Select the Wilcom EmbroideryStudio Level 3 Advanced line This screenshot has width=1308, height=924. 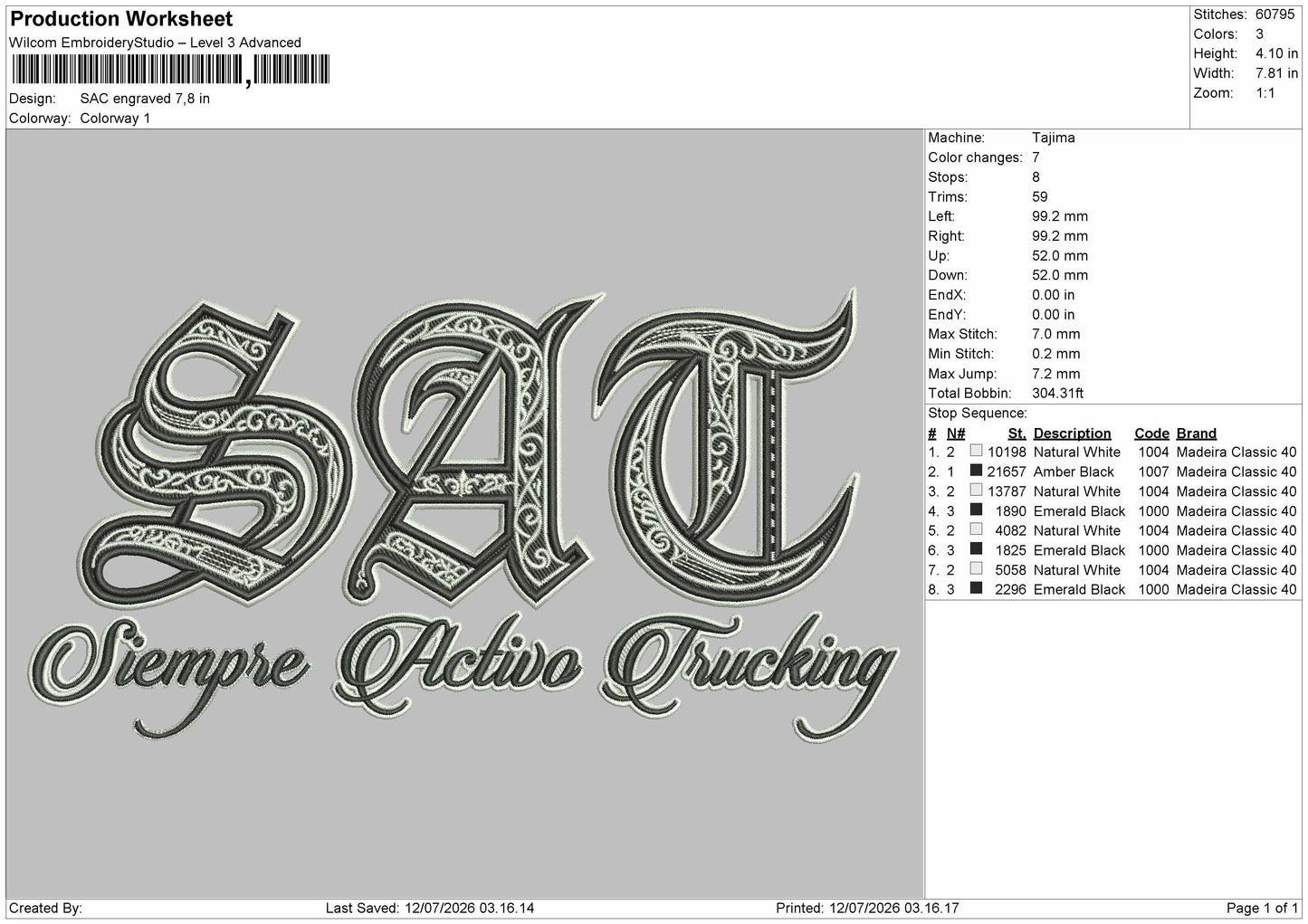(155, 43)
